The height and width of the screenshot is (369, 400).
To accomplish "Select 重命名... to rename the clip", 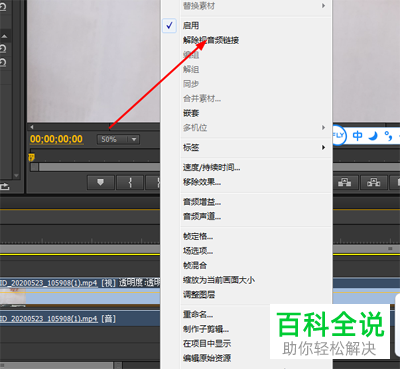I will click(x=198, y=314).
